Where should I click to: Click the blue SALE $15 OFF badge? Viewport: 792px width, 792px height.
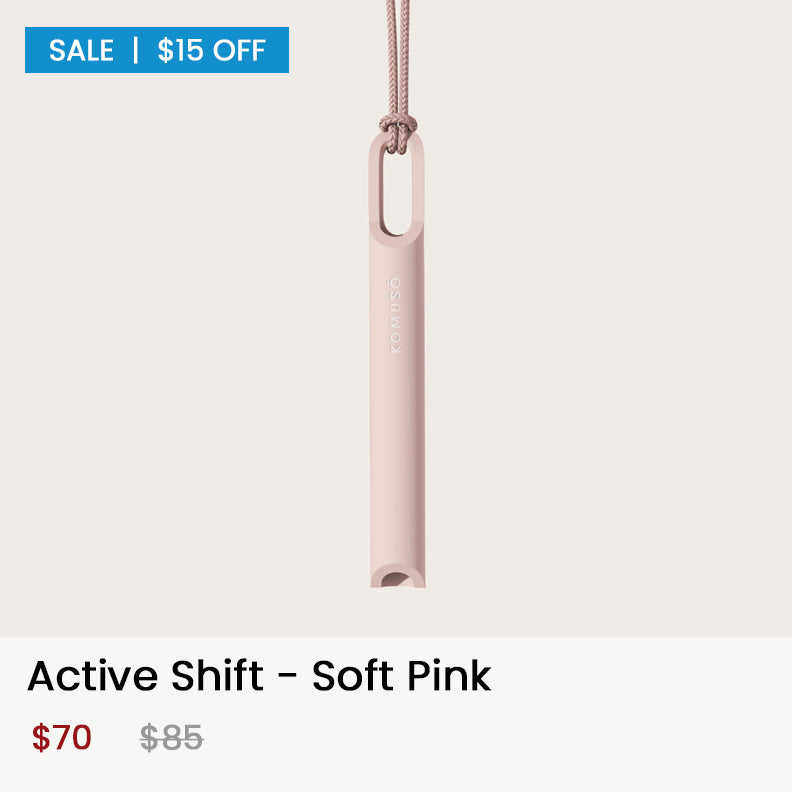pos(157,50)
